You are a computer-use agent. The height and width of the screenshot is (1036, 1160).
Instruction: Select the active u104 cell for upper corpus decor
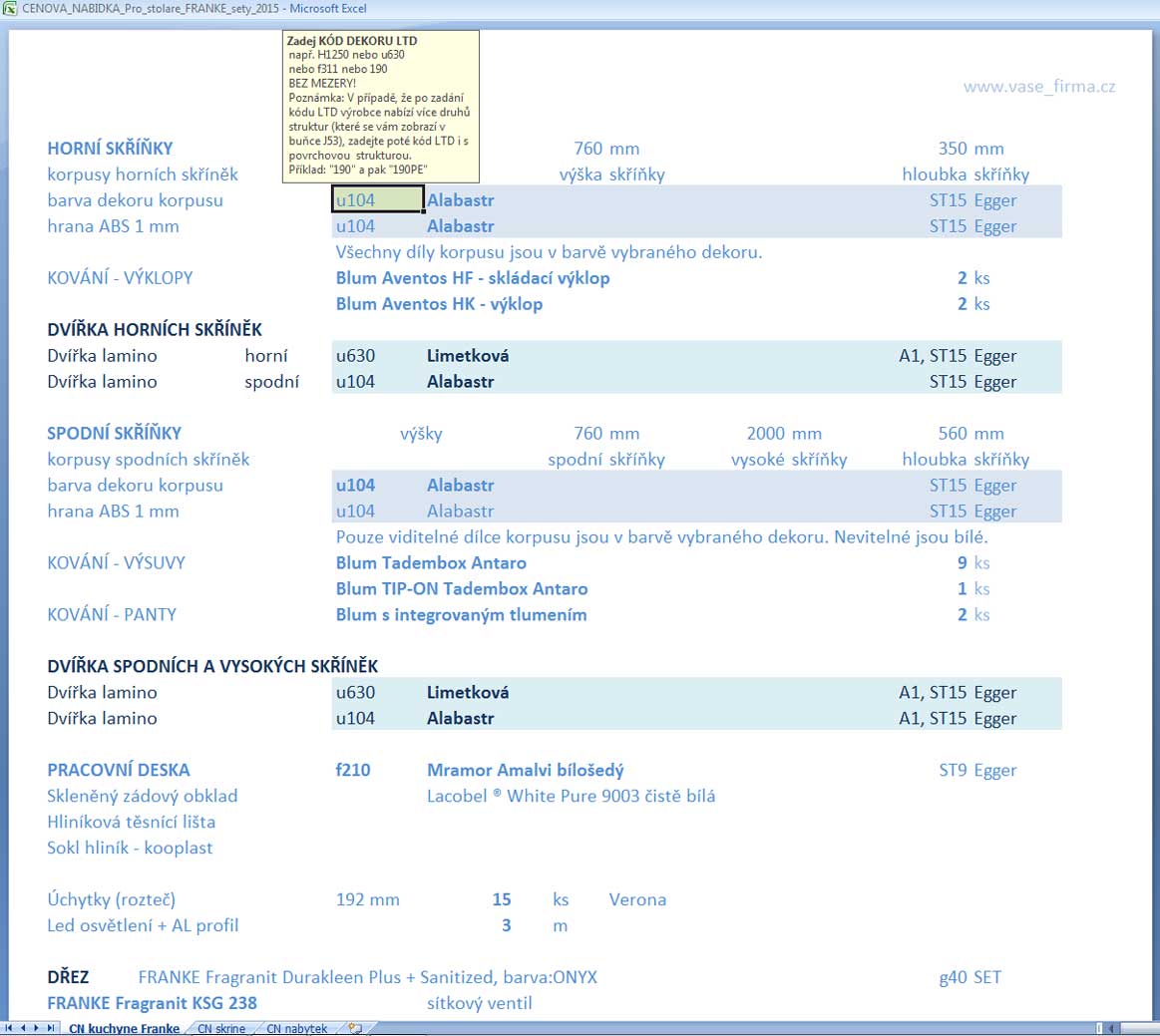[x=377, y=199]
